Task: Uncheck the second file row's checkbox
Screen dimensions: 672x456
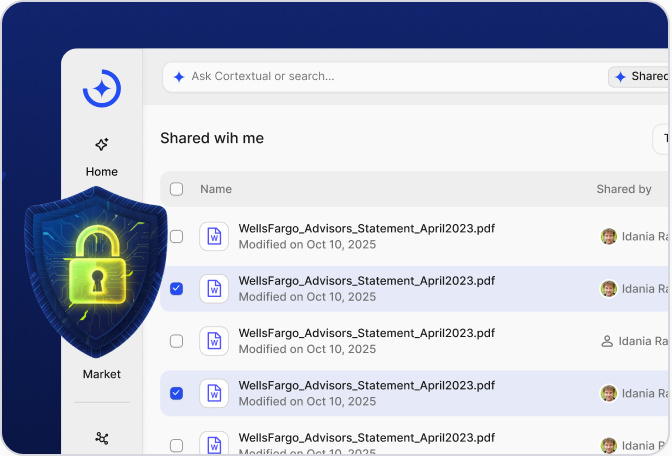Action: click(177, 289)
